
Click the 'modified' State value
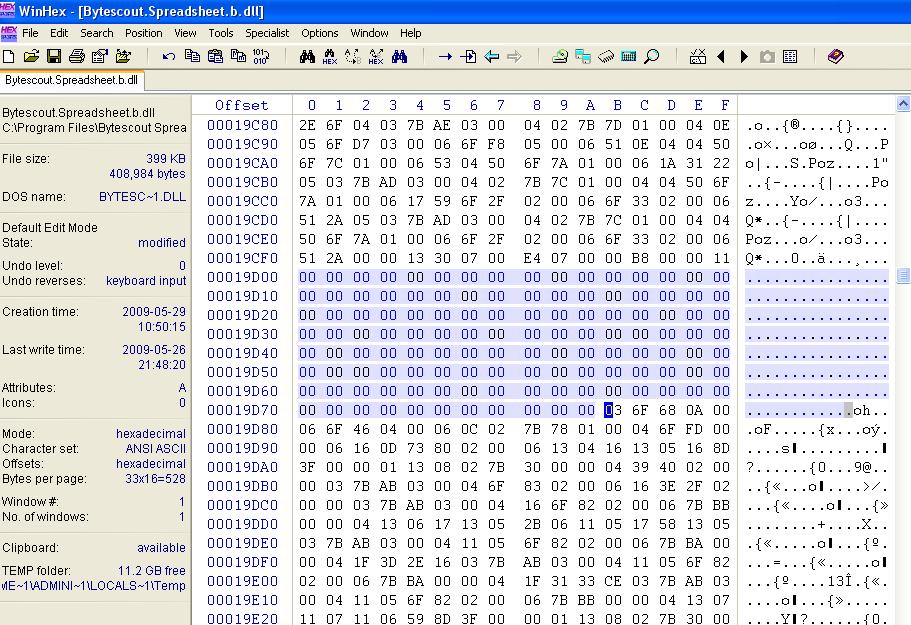click(x=162, y=243)
